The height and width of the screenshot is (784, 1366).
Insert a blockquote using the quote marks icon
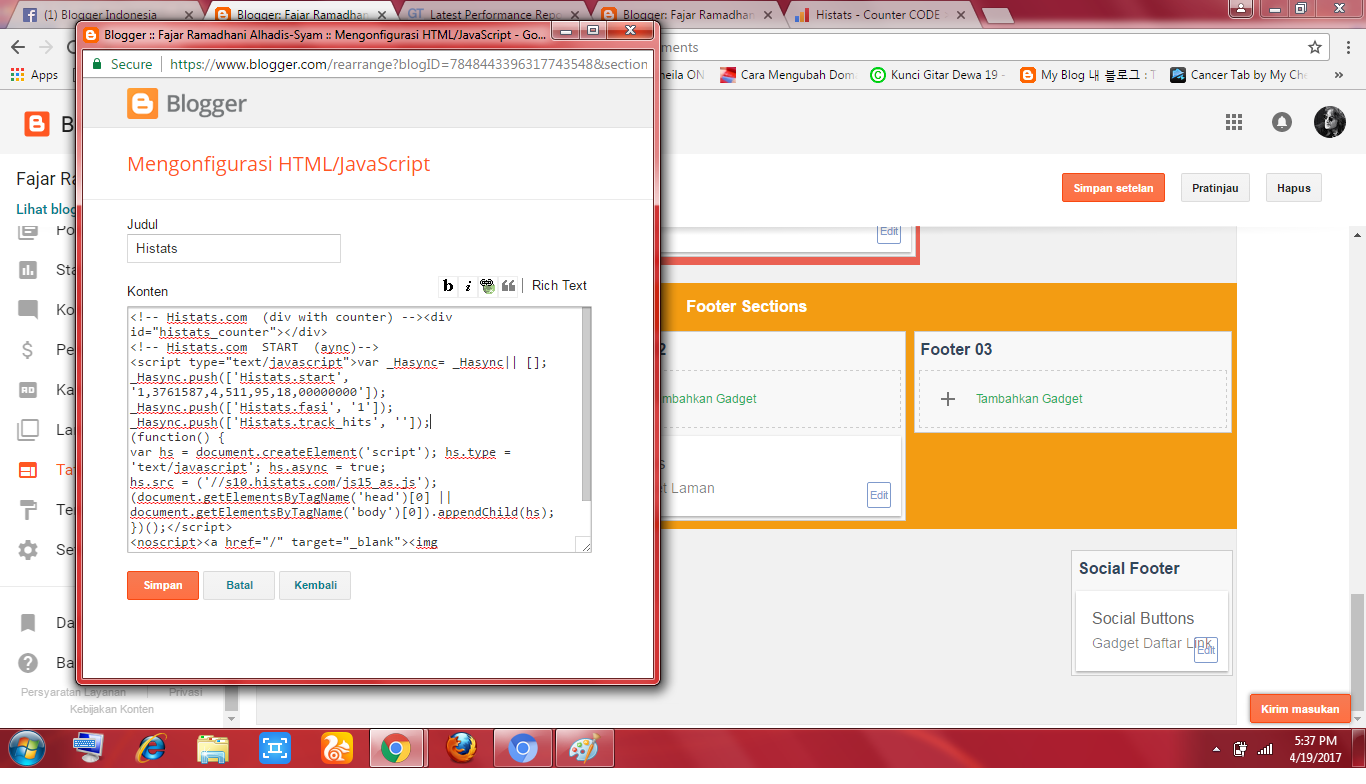(x=508, y=286)
